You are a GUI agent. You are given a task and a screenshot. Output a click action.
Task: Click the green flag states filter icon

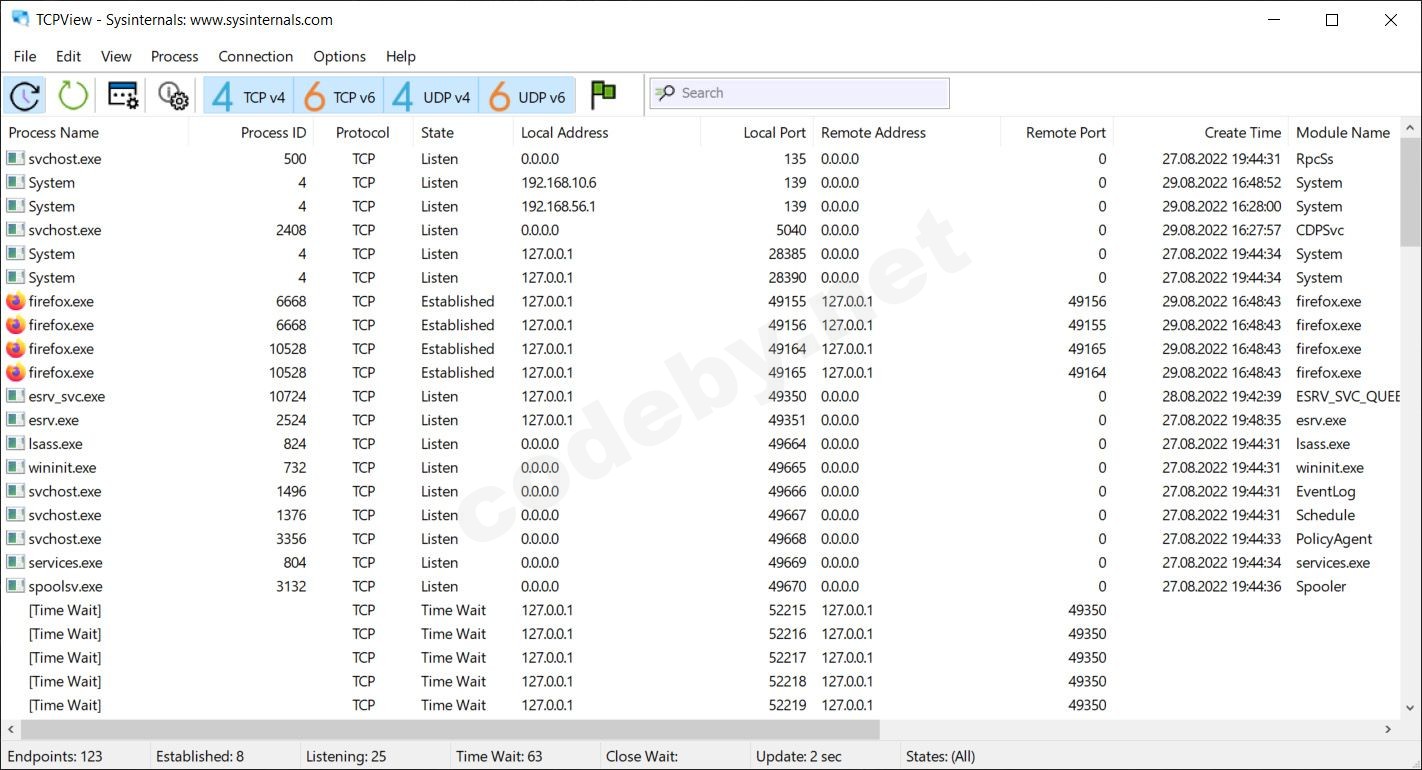tap(603, 95)
